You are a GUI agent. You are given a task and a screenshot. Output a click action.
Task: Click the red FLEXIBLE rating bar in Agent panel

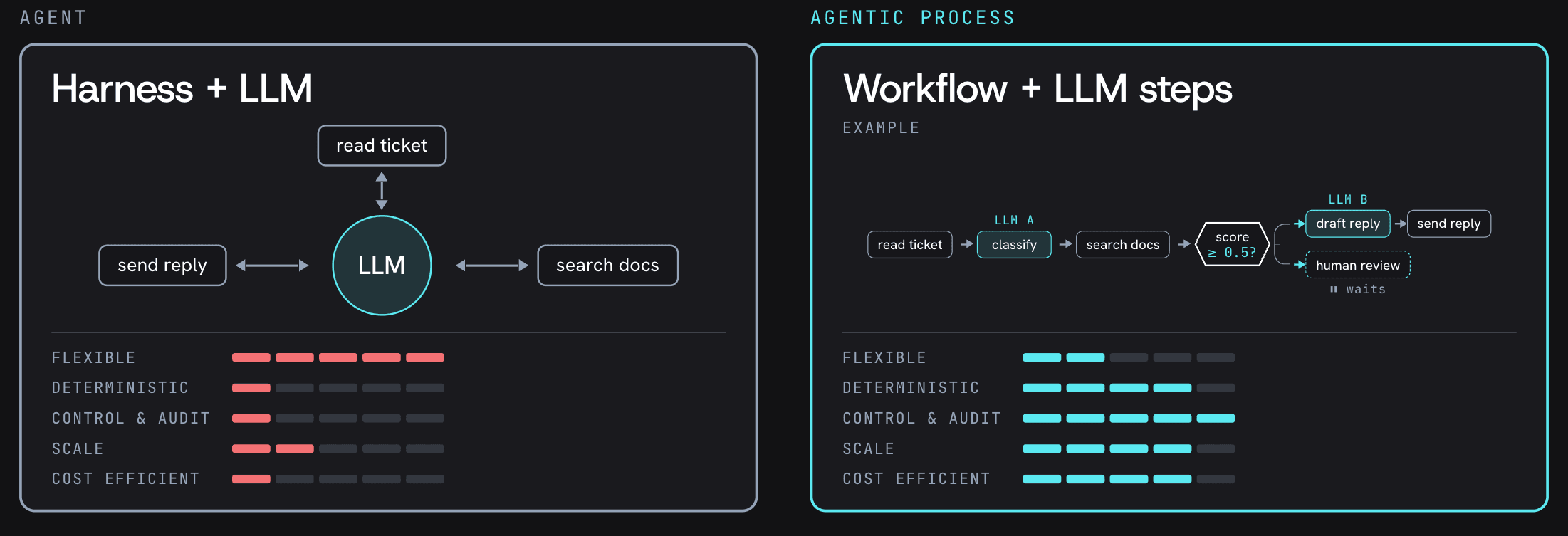(338, 357)
